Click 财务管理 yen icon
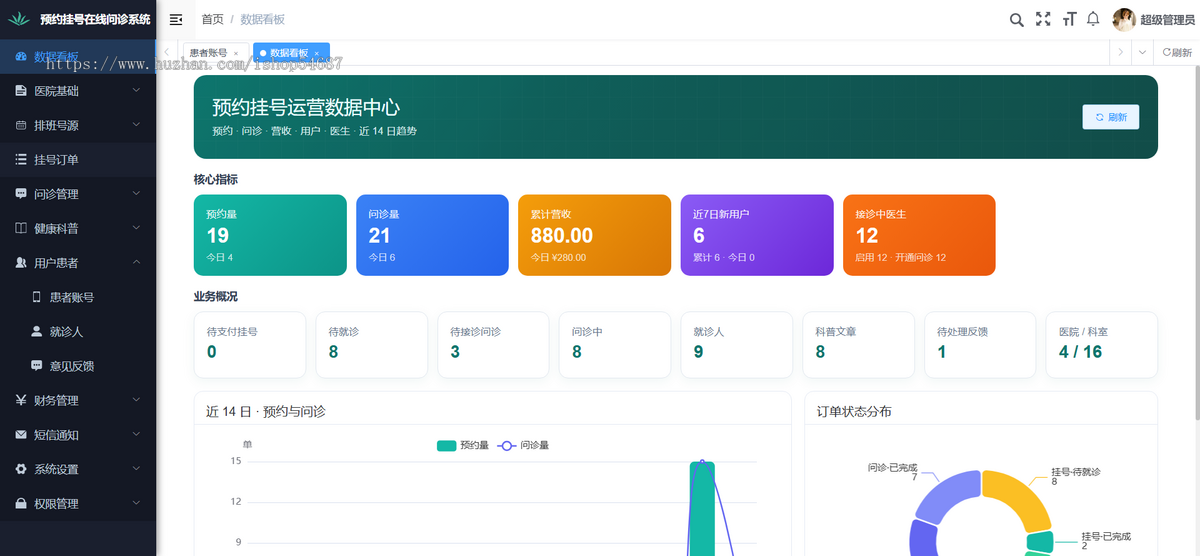 (x=22, y=400)
